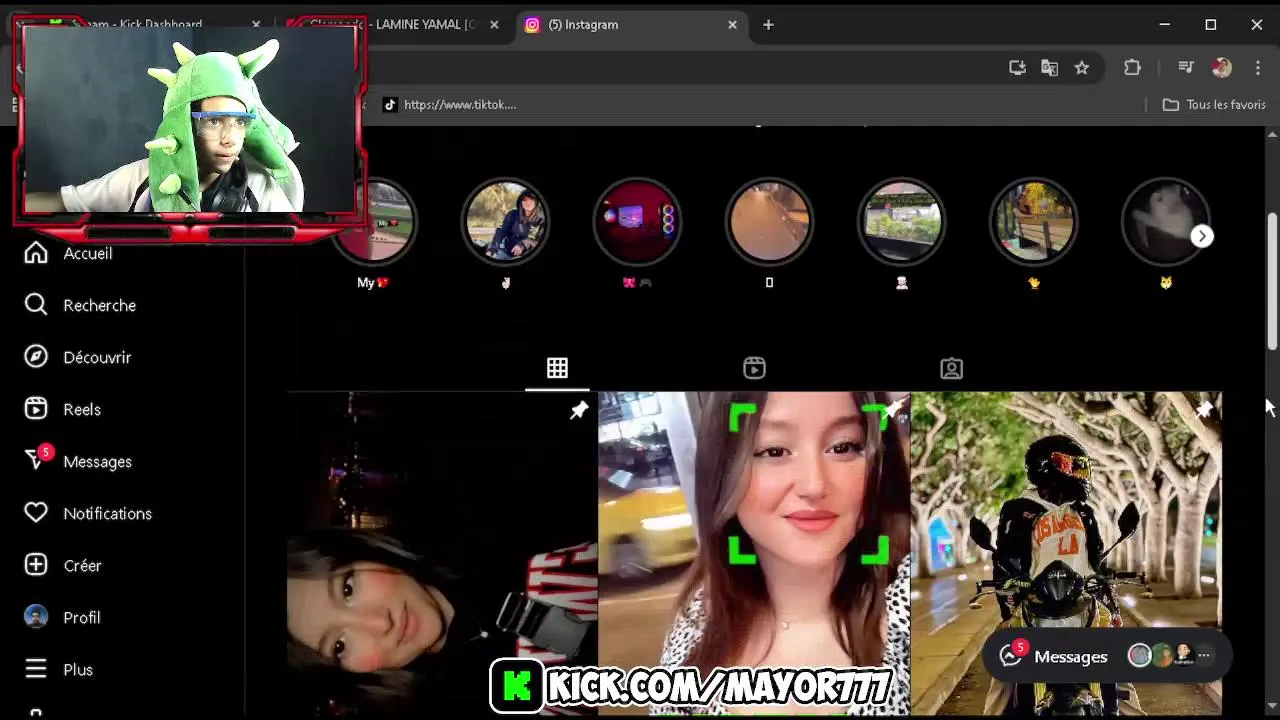The height and width of the screenshot is (720, 1280).
Task: Open the Accueil home icon in sidebar
Action: 36,253
